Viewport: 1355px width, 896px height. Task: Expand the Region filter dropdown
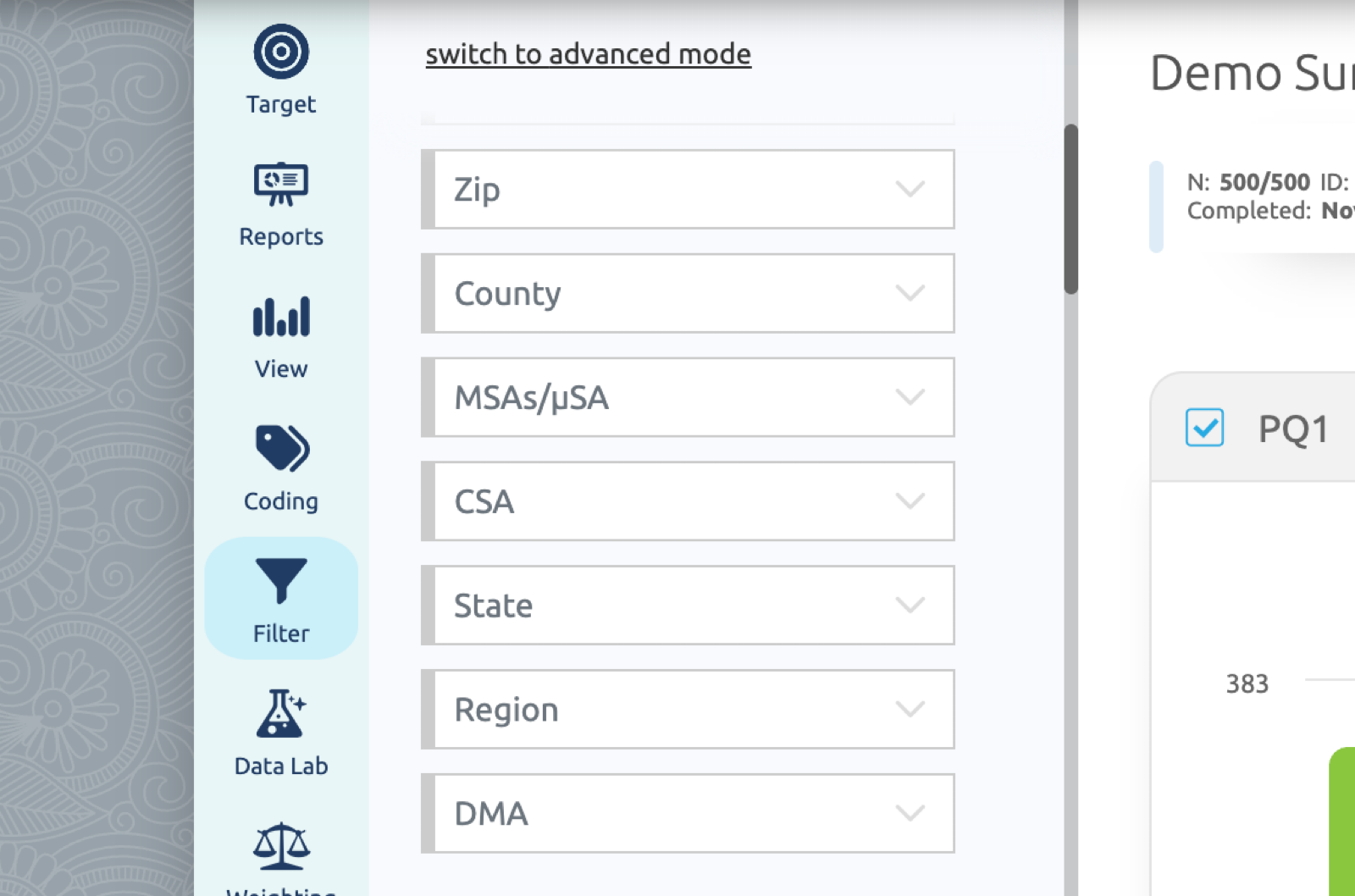(x=688, y=710)
